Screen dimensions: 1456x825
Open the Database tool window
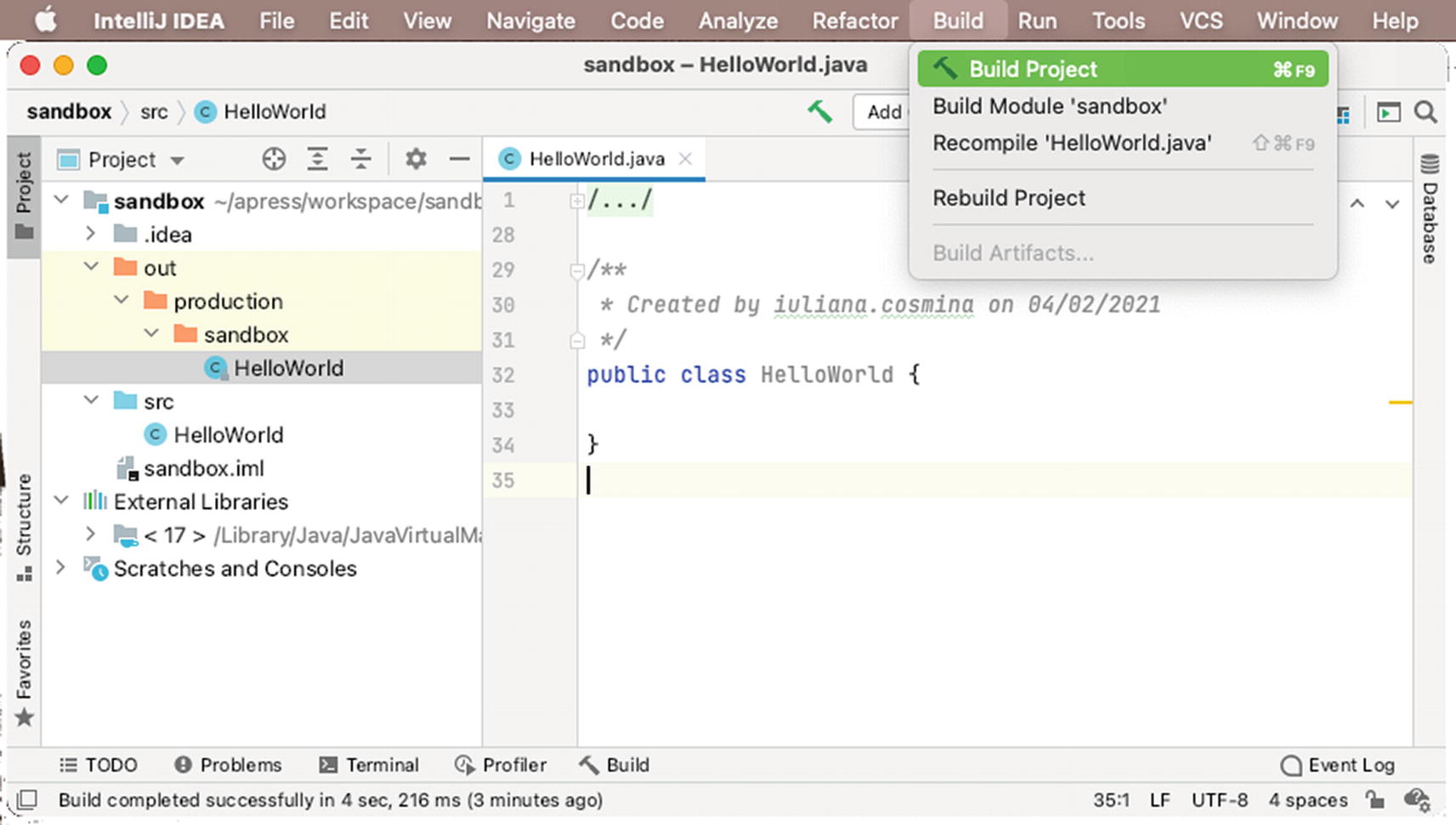pos(1430,209)
